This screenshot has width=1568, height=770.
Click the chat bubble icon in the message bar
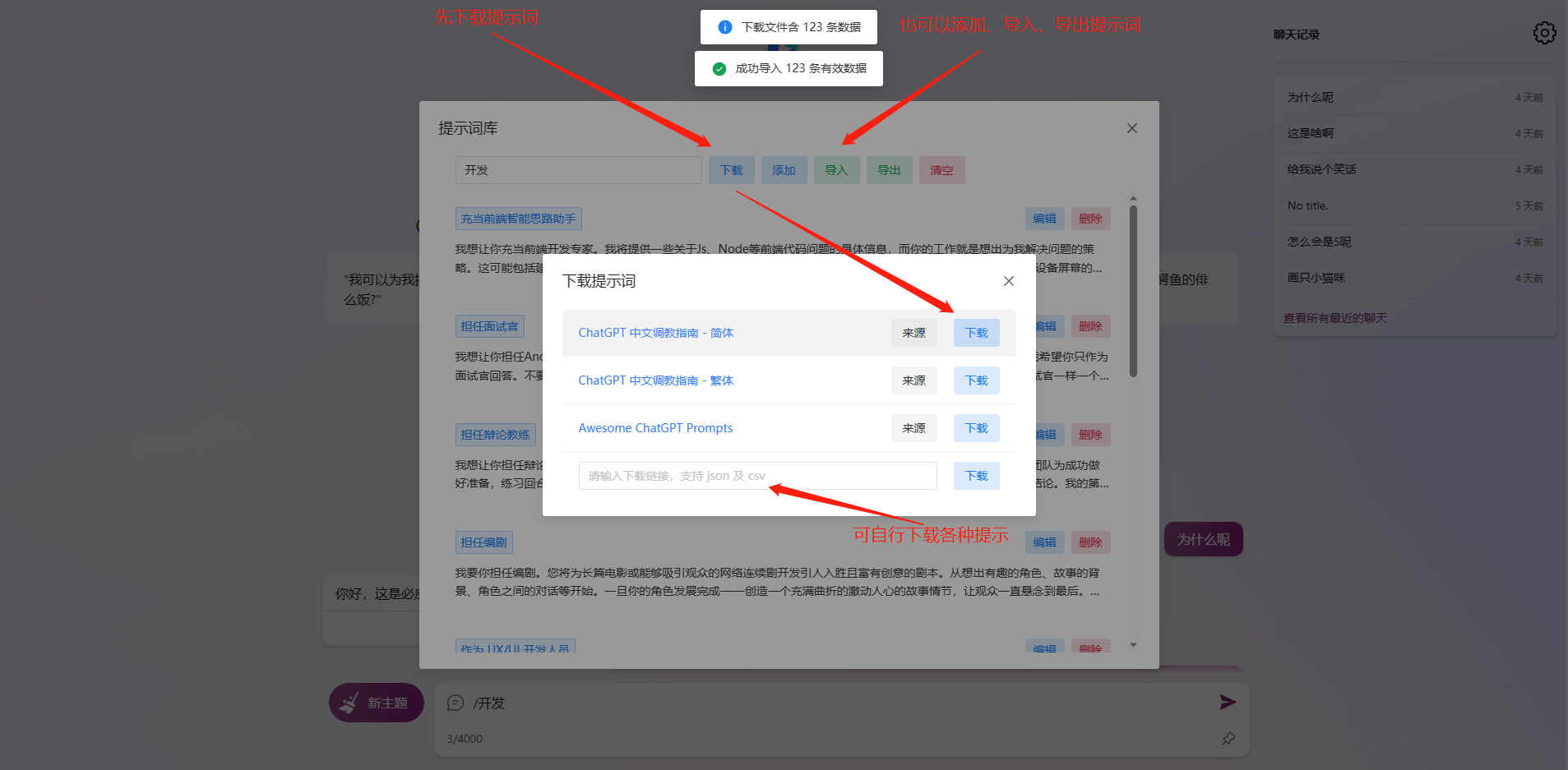click(x=456, y=703)
